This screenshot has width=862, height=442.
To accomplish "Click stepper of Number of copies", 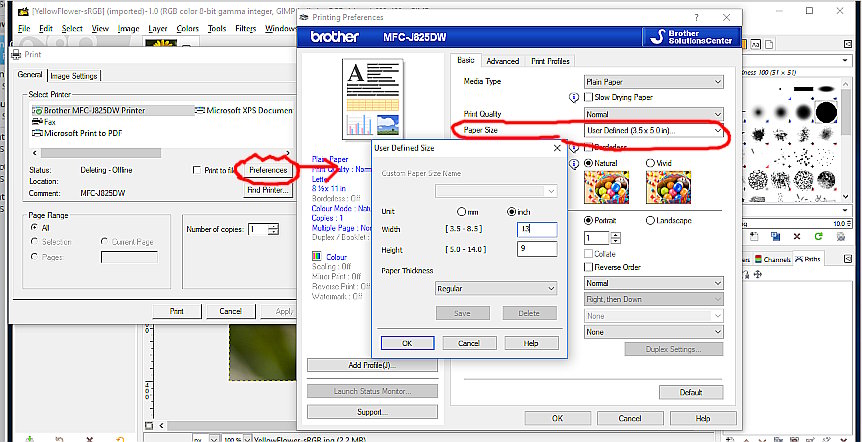I will (273, 229).
